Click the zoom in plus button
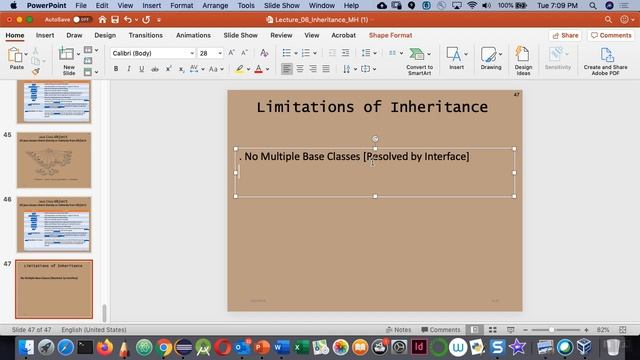This screenshot has height=360, width=640. [x=587, y=330]
